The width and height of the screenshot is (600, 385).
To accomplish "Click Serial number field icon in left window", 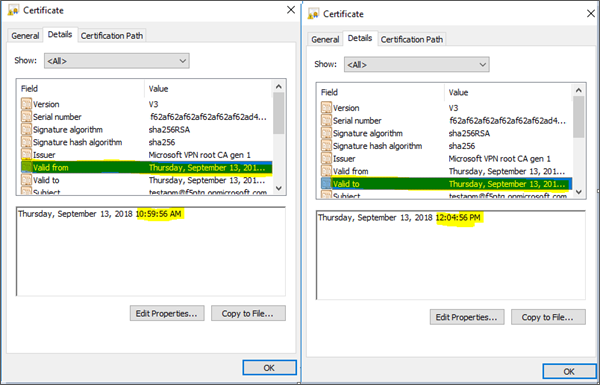I will [26, 117].
